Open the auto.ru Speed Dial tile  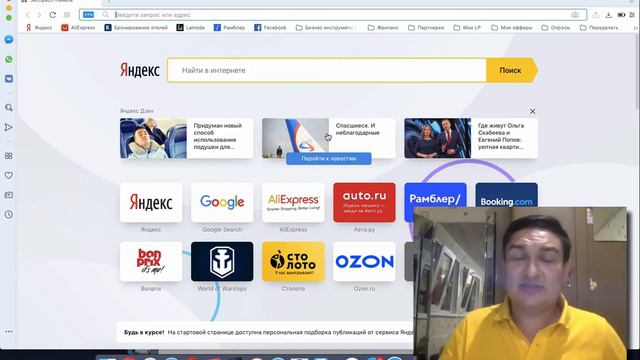tap(364, 202)
